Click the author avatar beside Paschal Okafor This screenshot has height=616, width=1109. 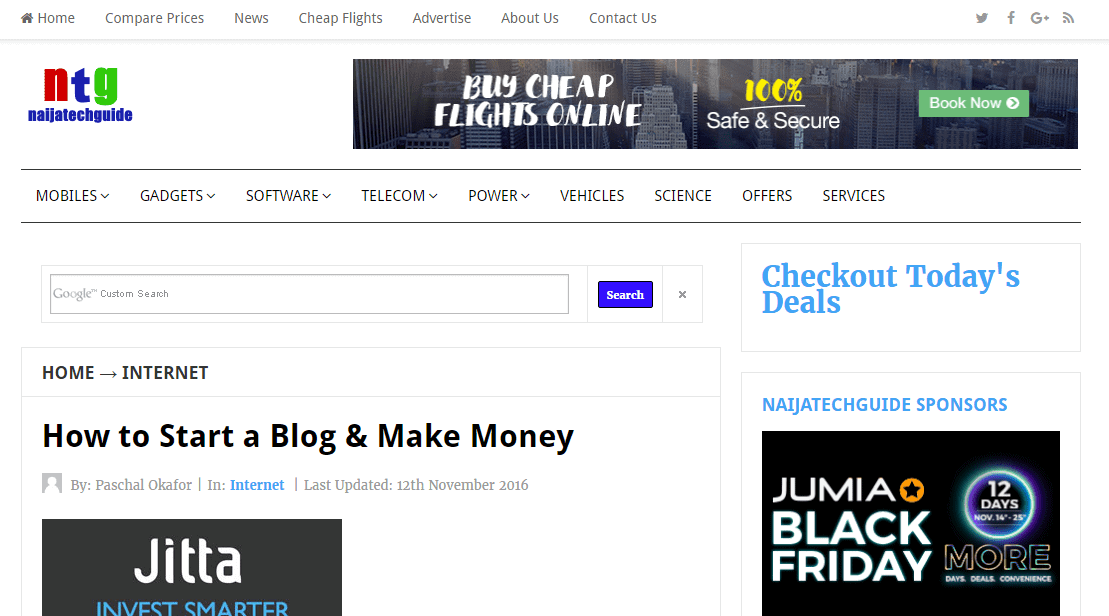[x=52, y=483]
